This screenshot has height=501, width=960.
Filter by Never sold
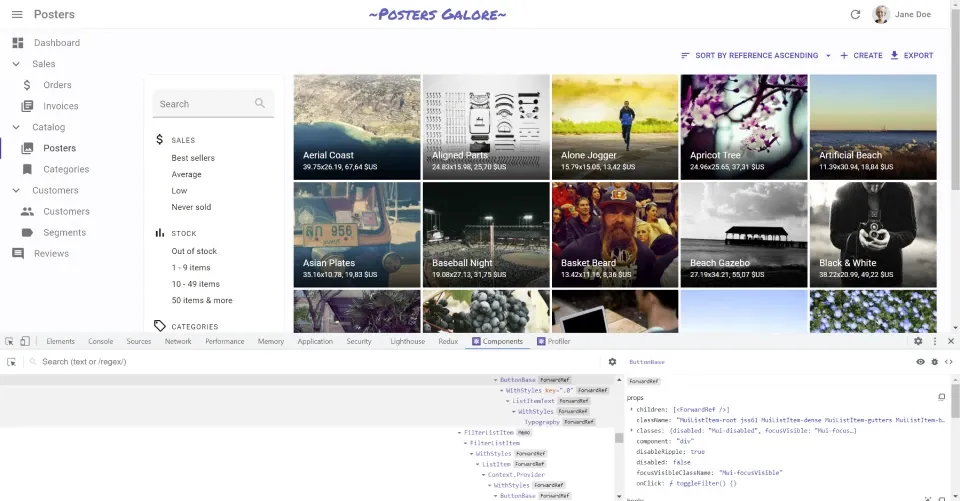191,207
